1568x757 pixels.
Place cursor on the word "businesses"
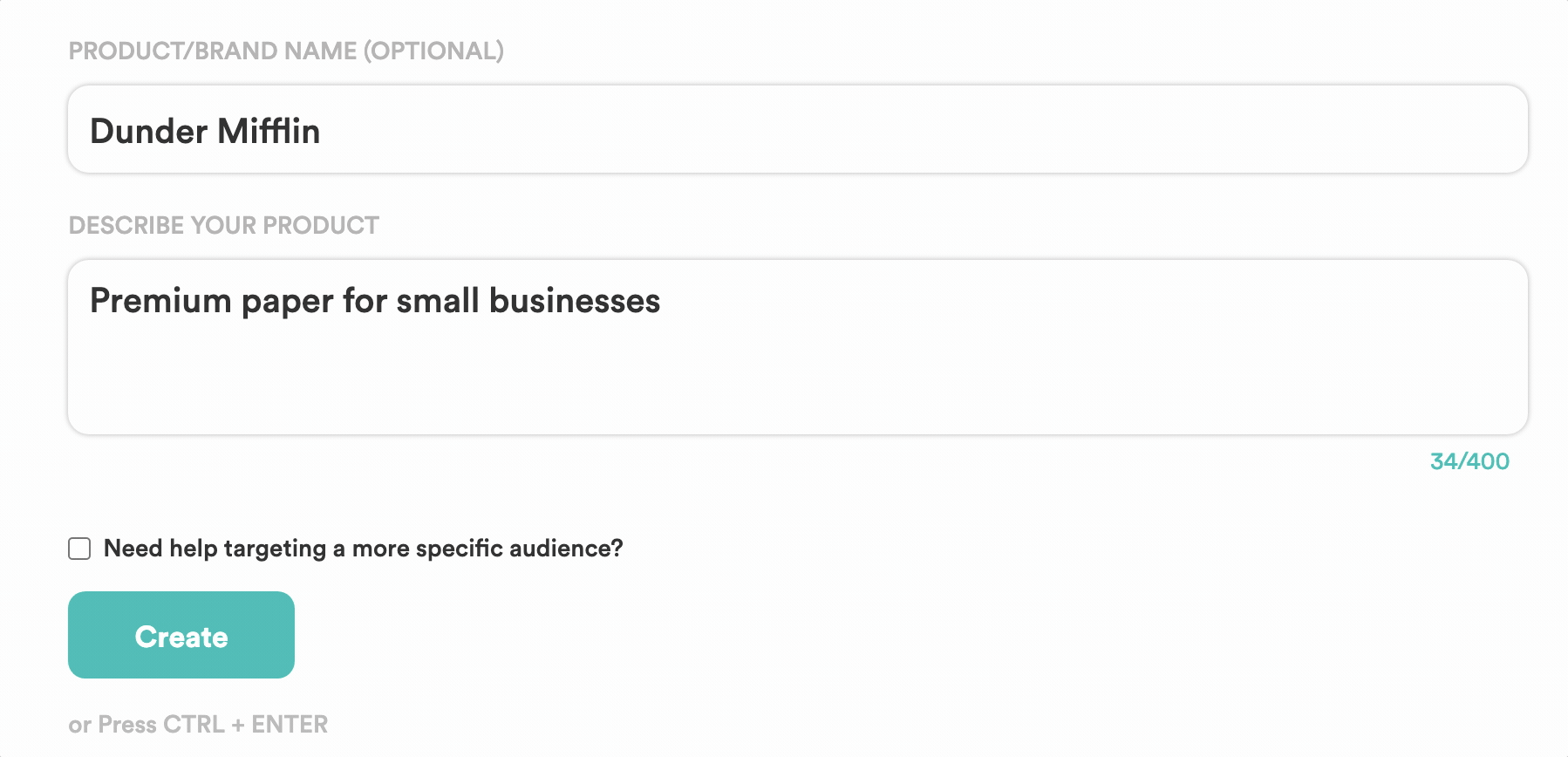(575, 301)
